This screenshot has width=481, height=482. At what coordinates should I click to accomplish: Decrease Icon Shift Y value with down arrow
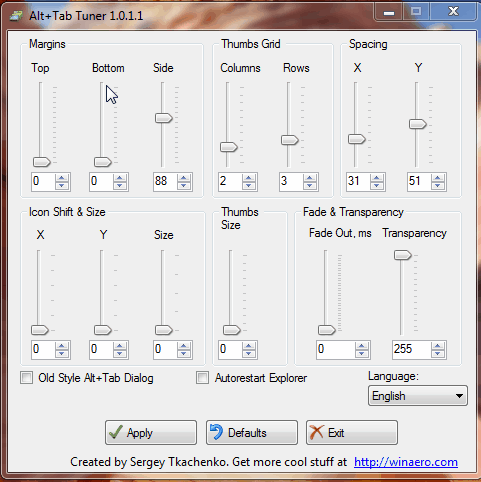point(120,354)
